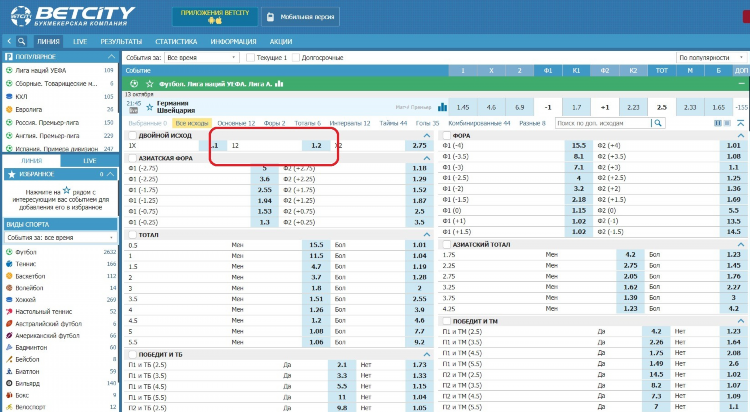This screenshot has height=412, width=750.
Task: Open the По популярности sort dropdown
Action: 711,57
